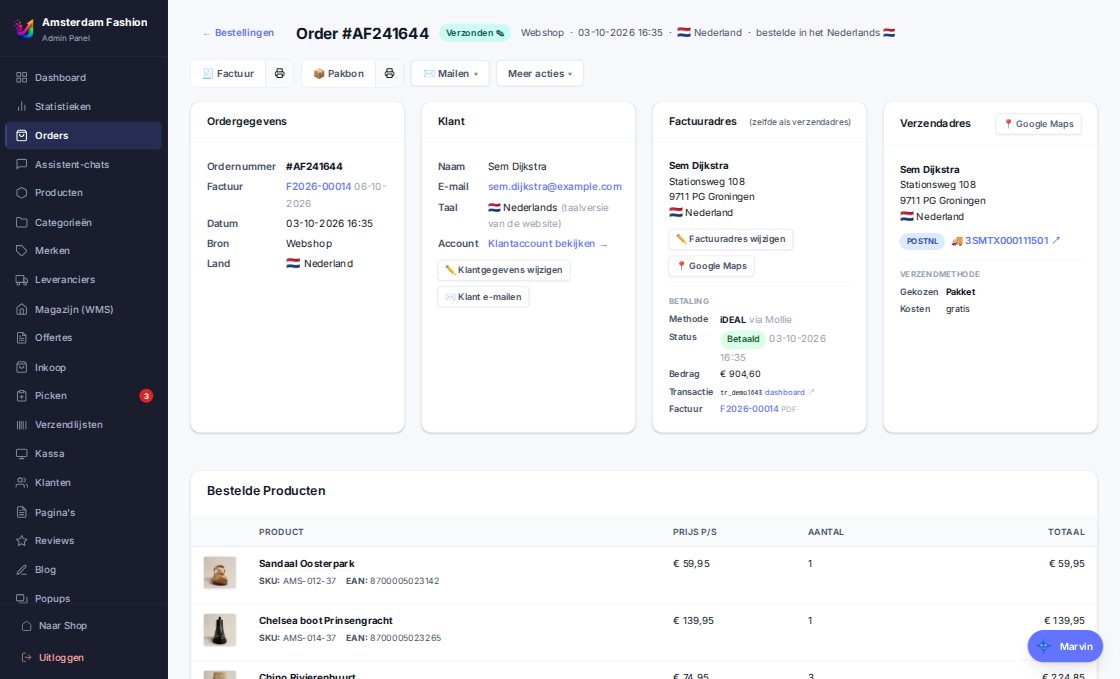The width and height of the screenshot is (1120, 679).
Task: Open Reviews star icon in sidebar
Action: 21,540
